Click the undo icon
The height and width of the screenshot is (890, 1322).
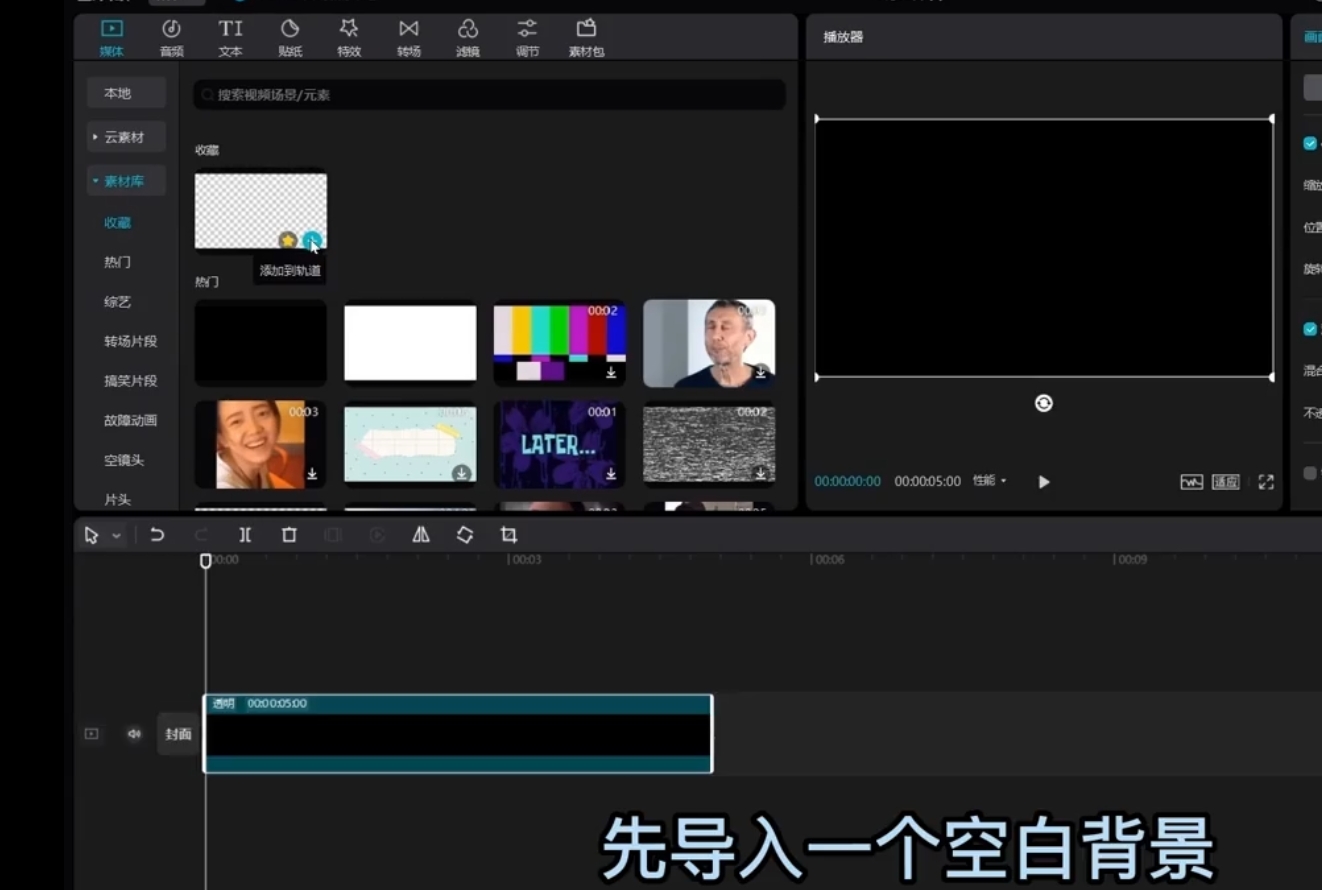tap(157, 535)
